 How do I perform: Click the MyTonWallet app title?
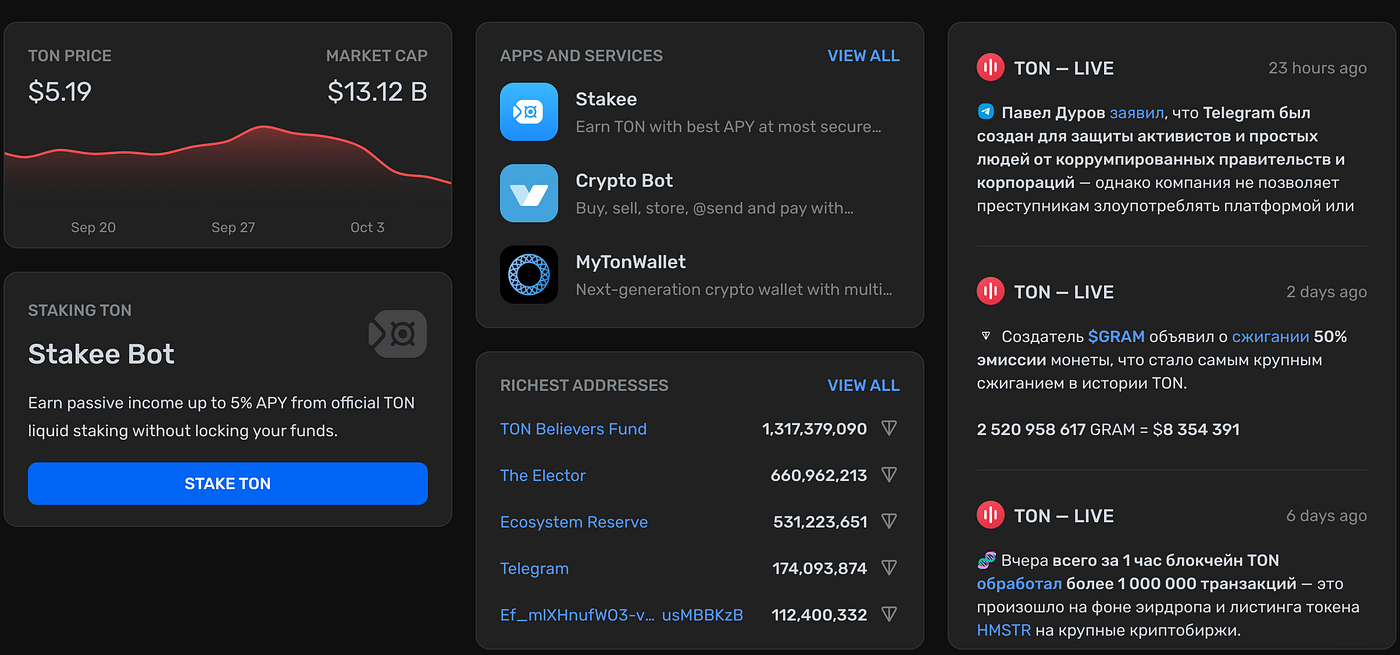[631, 261]
